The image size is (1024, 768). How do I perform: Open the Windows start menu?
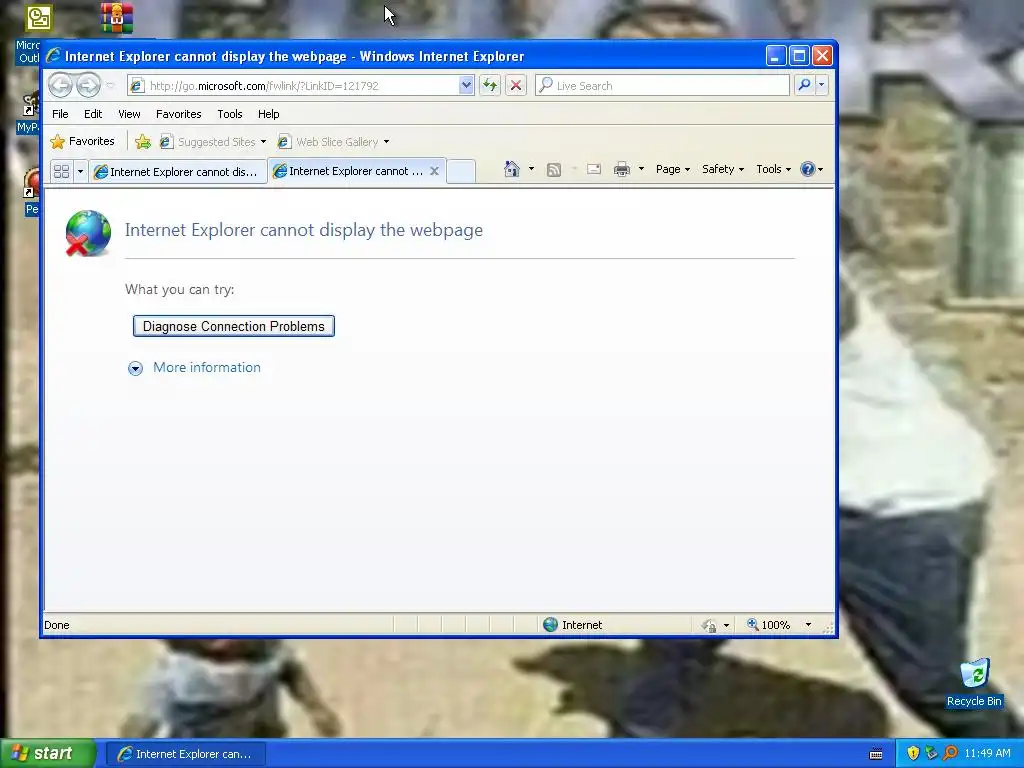click(x=47, y=754)
